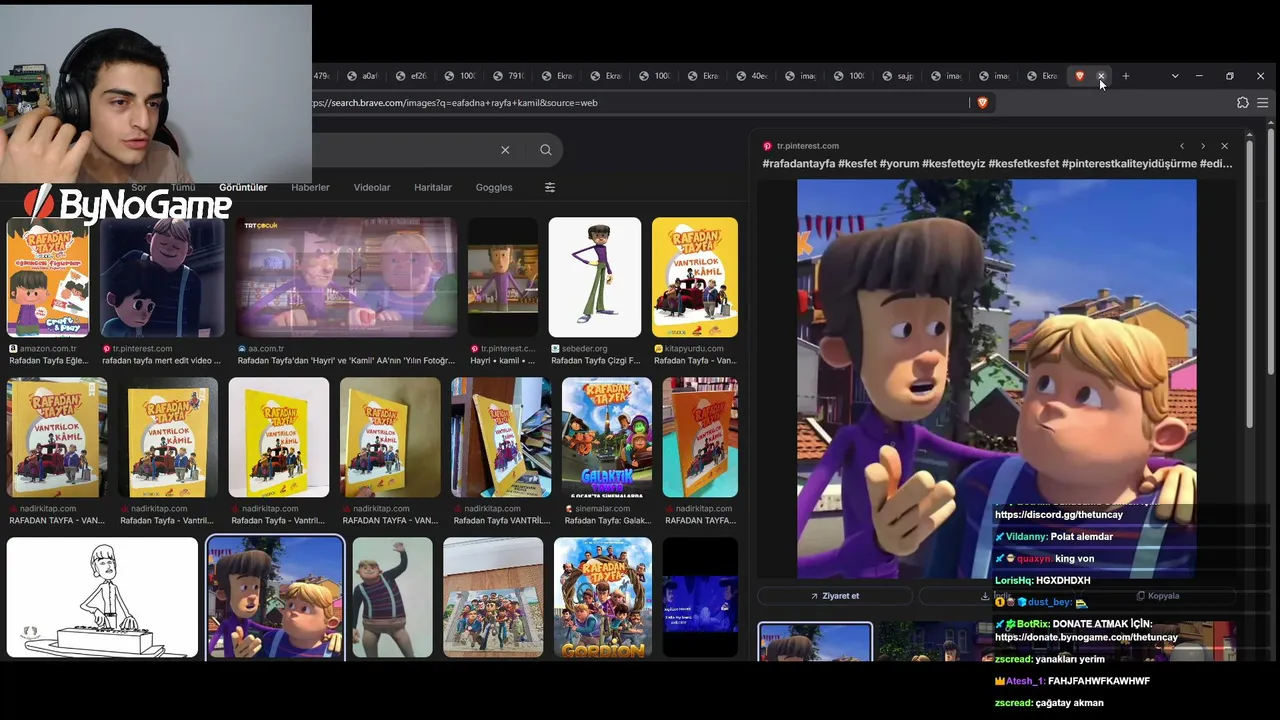The image size is (1280, 720).
Task: Click the '#rafadantayfa #kesfet #yorum' preview title
Action: click(997, 164)
